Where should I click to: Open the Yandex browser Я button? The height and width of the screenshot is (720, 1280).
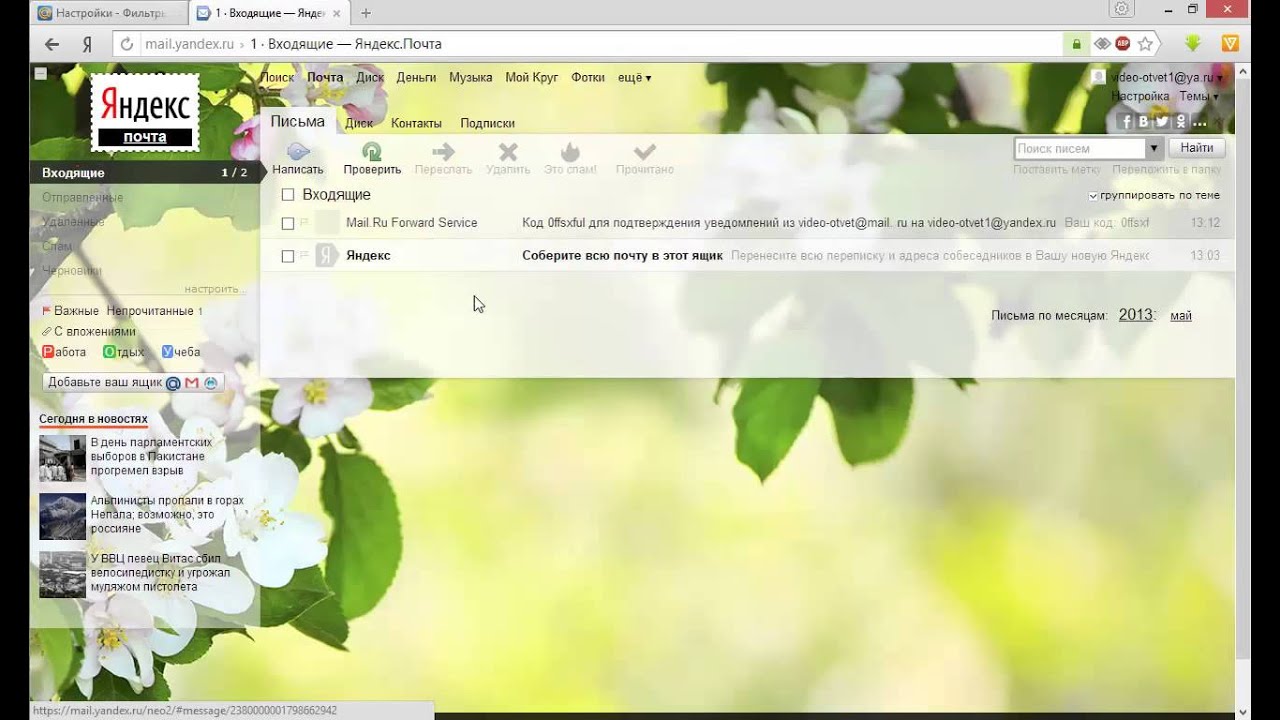coord(87,44)
